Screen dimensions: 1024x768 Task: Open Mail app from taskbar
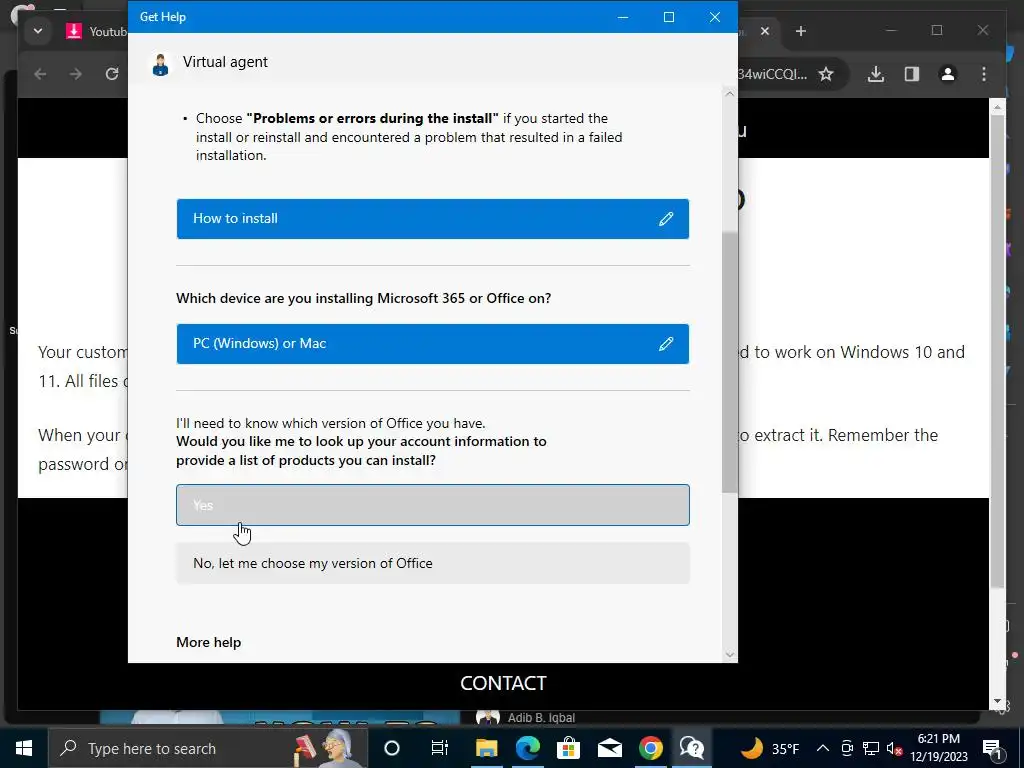tap(609, 748)
